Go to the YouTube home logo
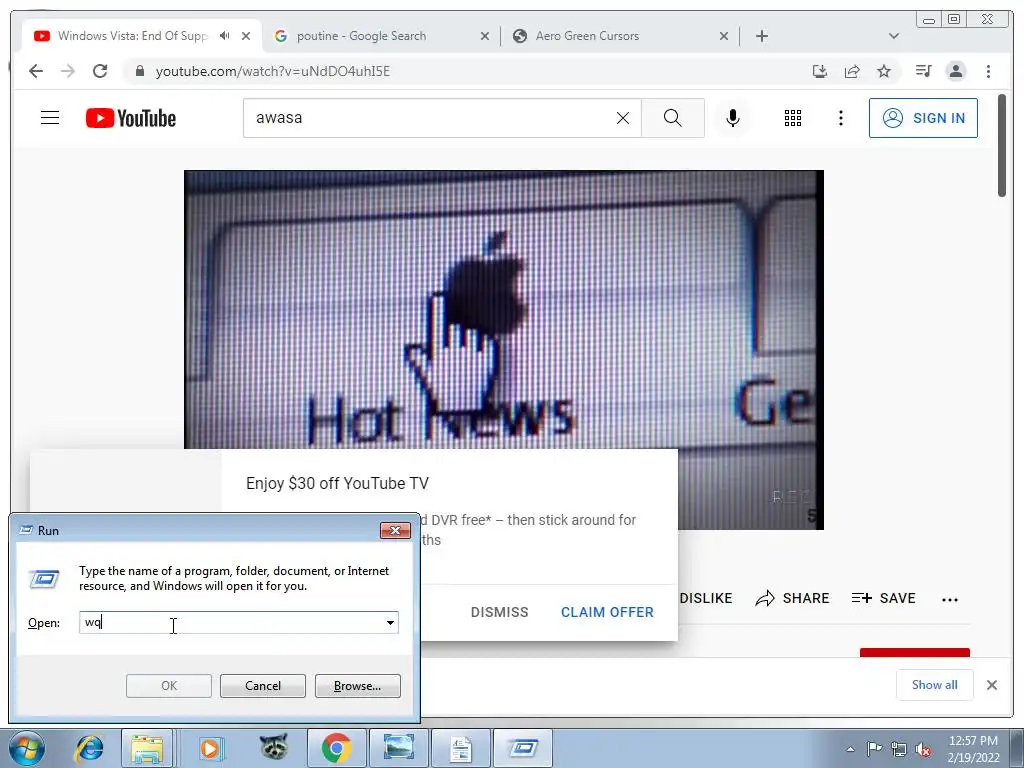Viewport: 1024px width, 768px height. click(131, 118)
